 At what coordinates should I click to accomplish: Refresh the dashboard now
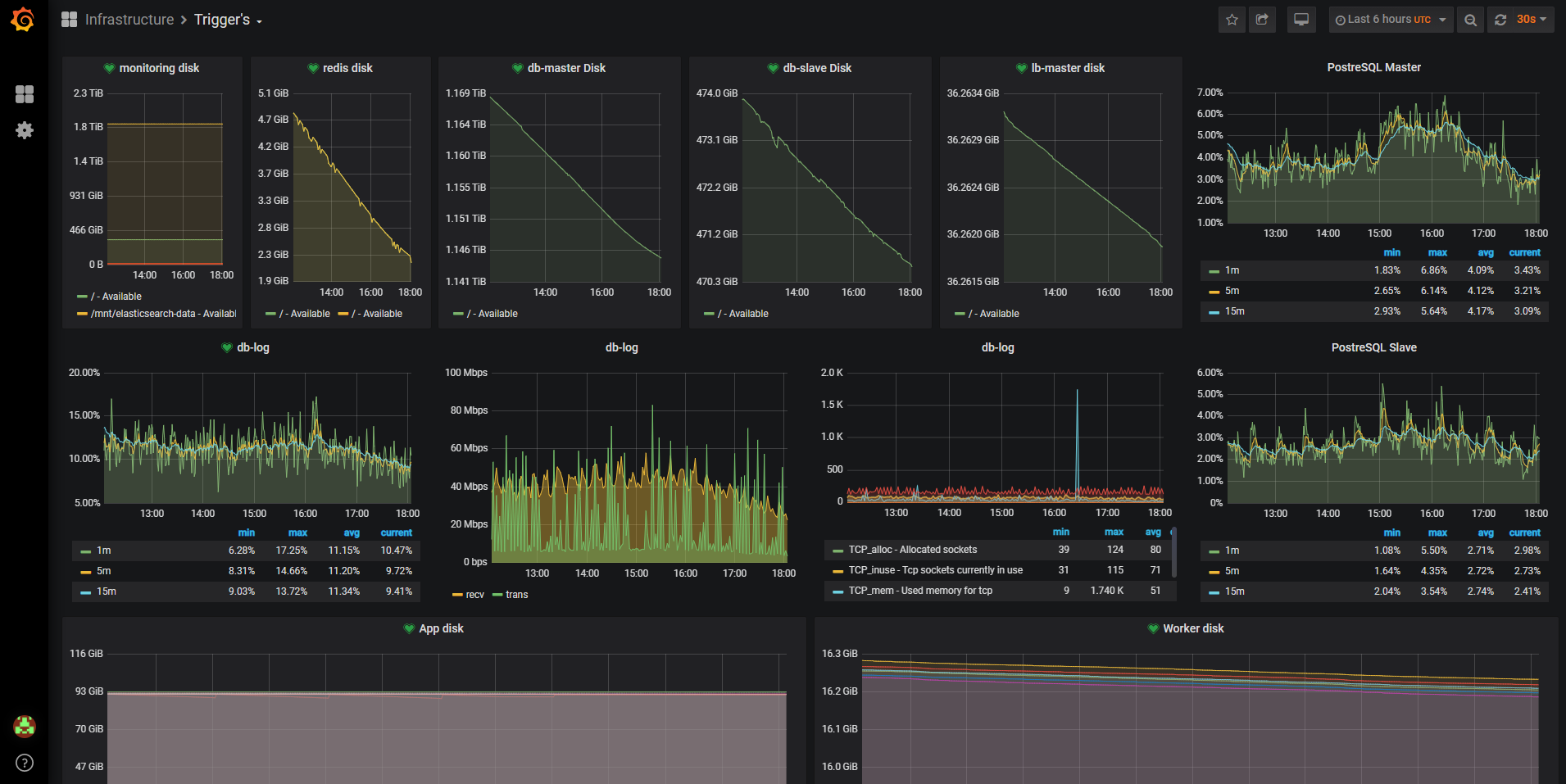[x=1500, y=20]
